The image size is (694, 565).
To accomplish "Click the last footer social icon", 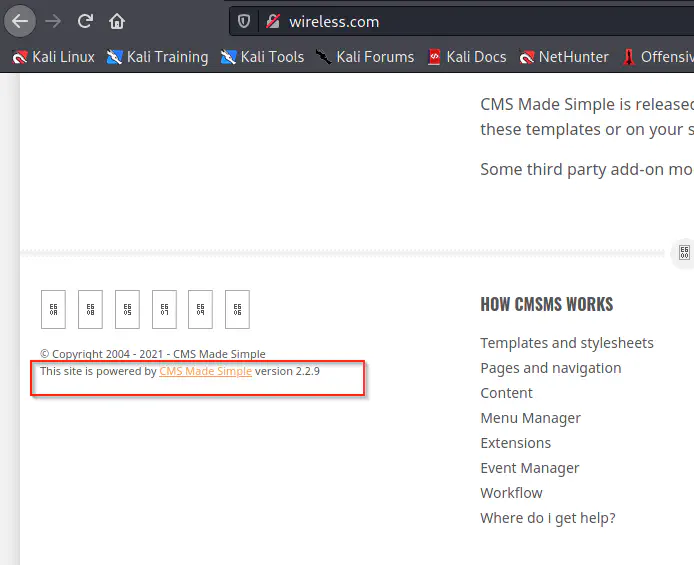I will (x=237, y=310).
